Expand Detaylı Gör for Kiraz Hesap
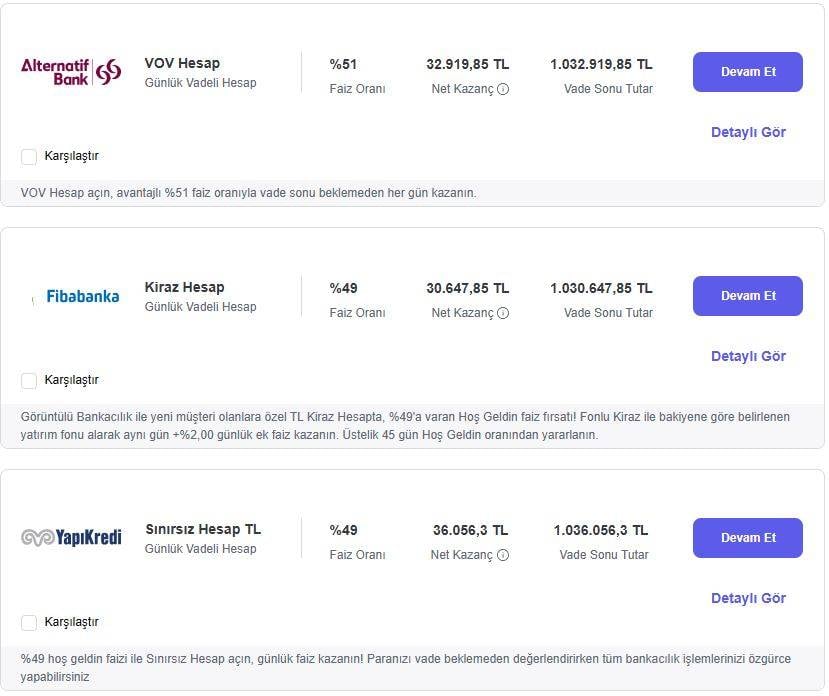The width and height of the screenshot is (829, 696). click(x=748, y=356)
